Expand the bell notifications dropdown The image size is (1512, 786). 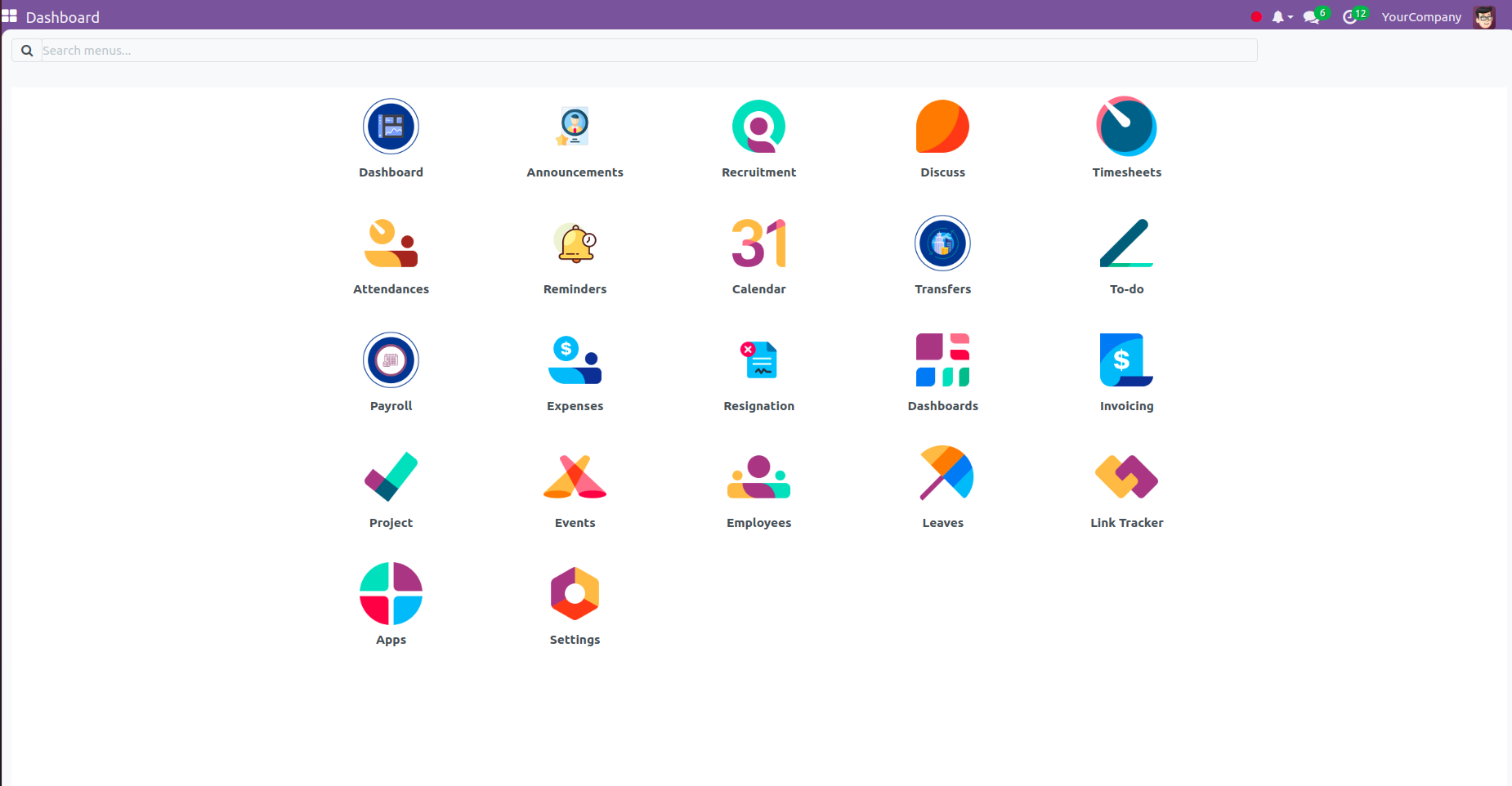coord(1281,17)
